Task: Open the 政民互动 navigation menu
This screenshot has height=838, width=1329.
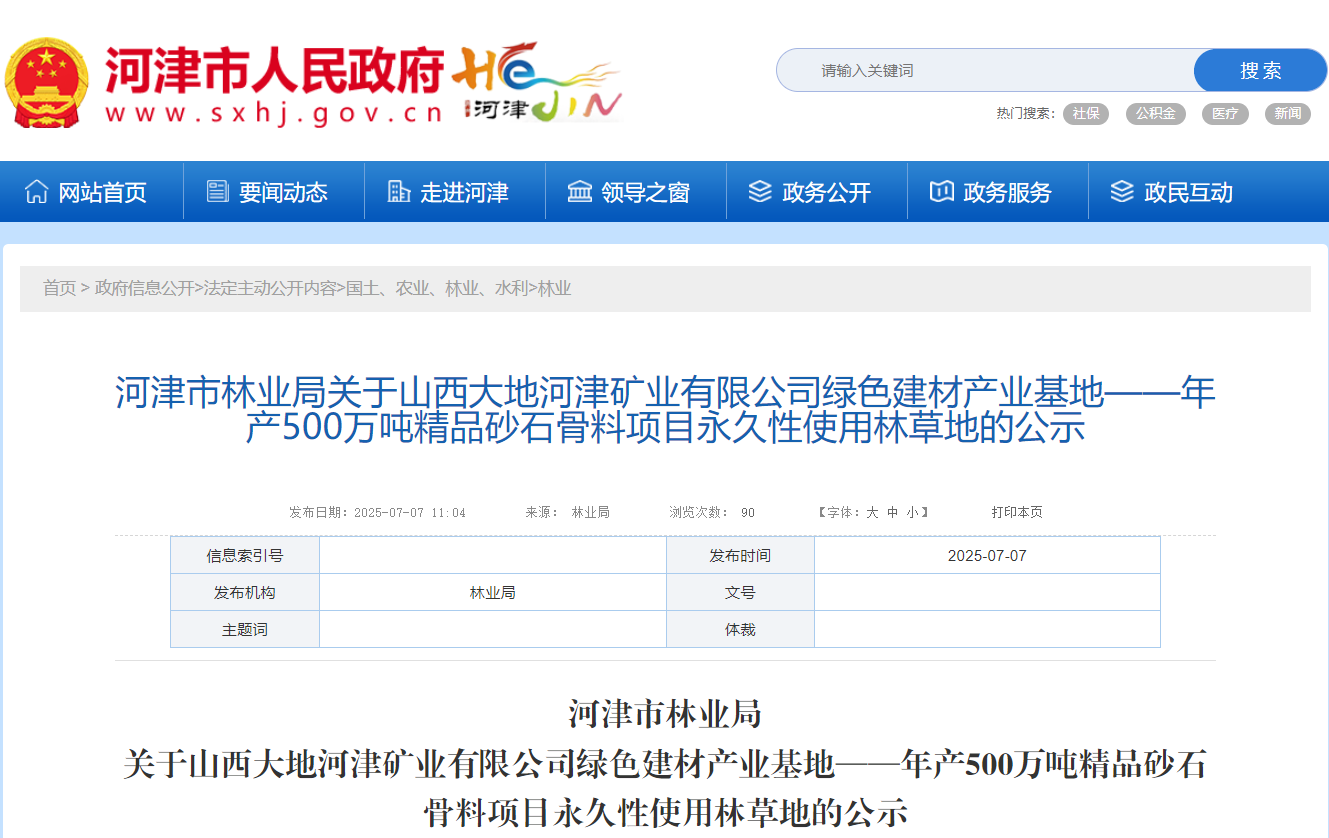Action: 1188,192
